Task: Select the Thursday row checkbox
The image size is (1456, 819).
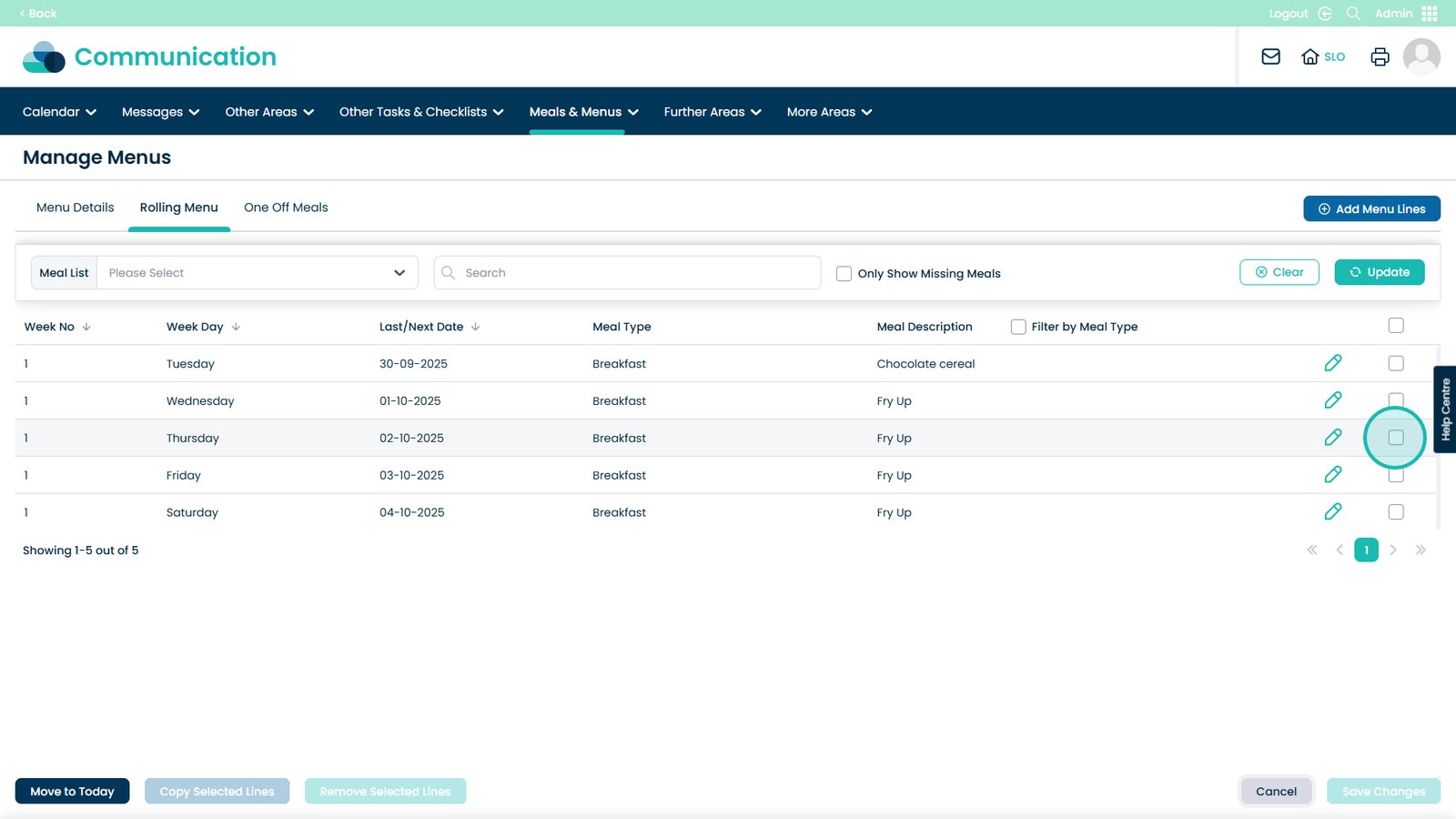Action: click(x=1395, y=438)
